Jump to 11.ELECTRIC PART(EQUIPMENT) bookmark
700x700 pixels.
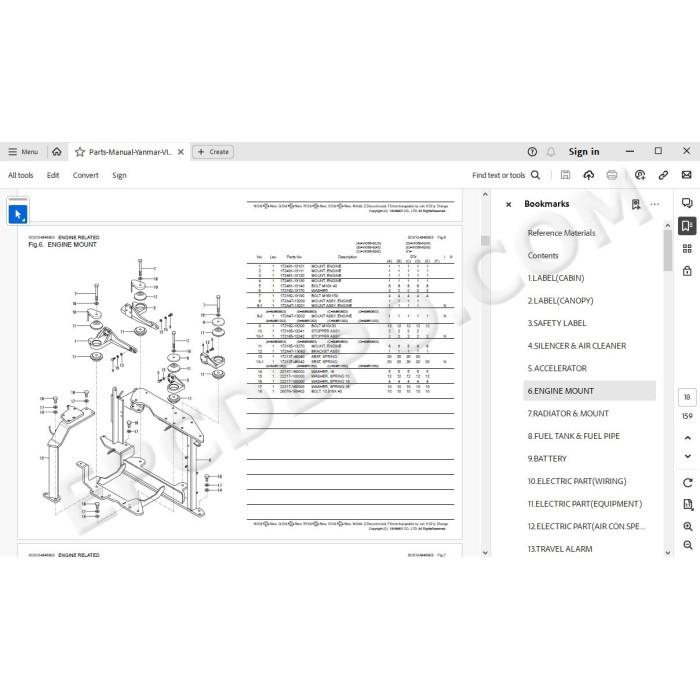click(584, 504)
